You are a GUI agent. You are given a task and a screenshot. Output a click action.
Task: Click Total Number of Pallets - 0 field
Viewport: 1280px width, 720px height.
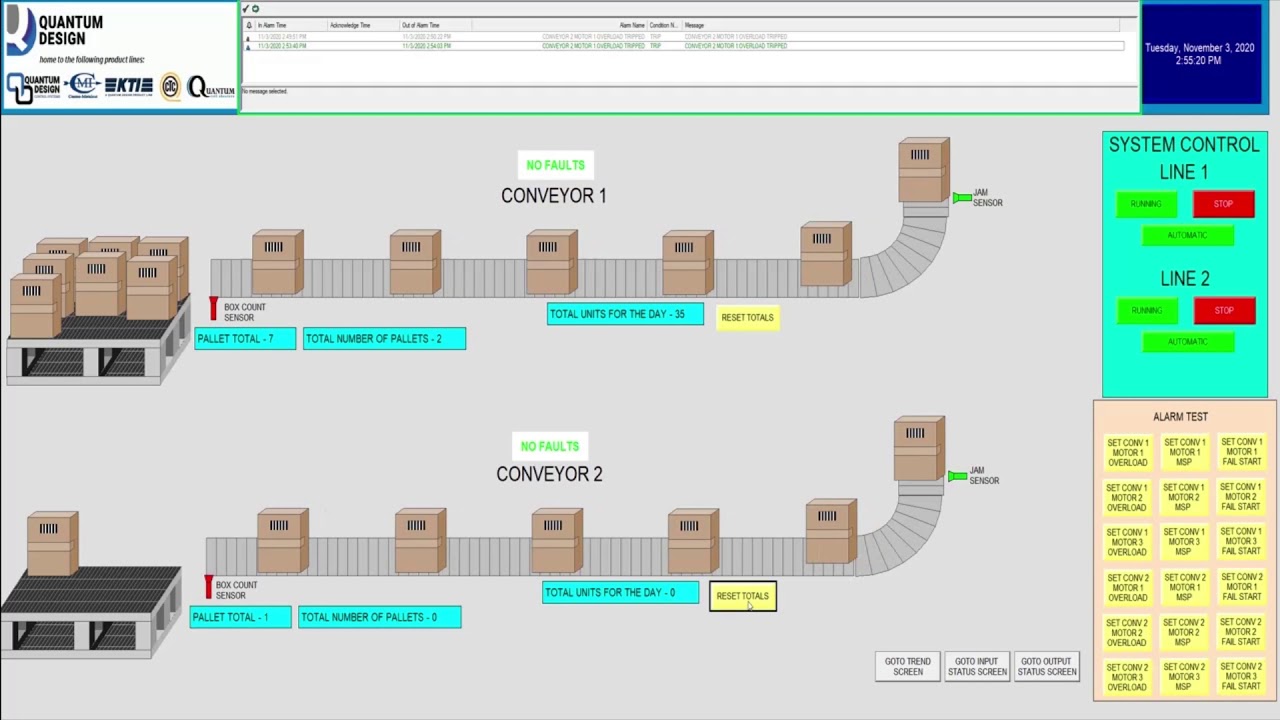[380, 617]
